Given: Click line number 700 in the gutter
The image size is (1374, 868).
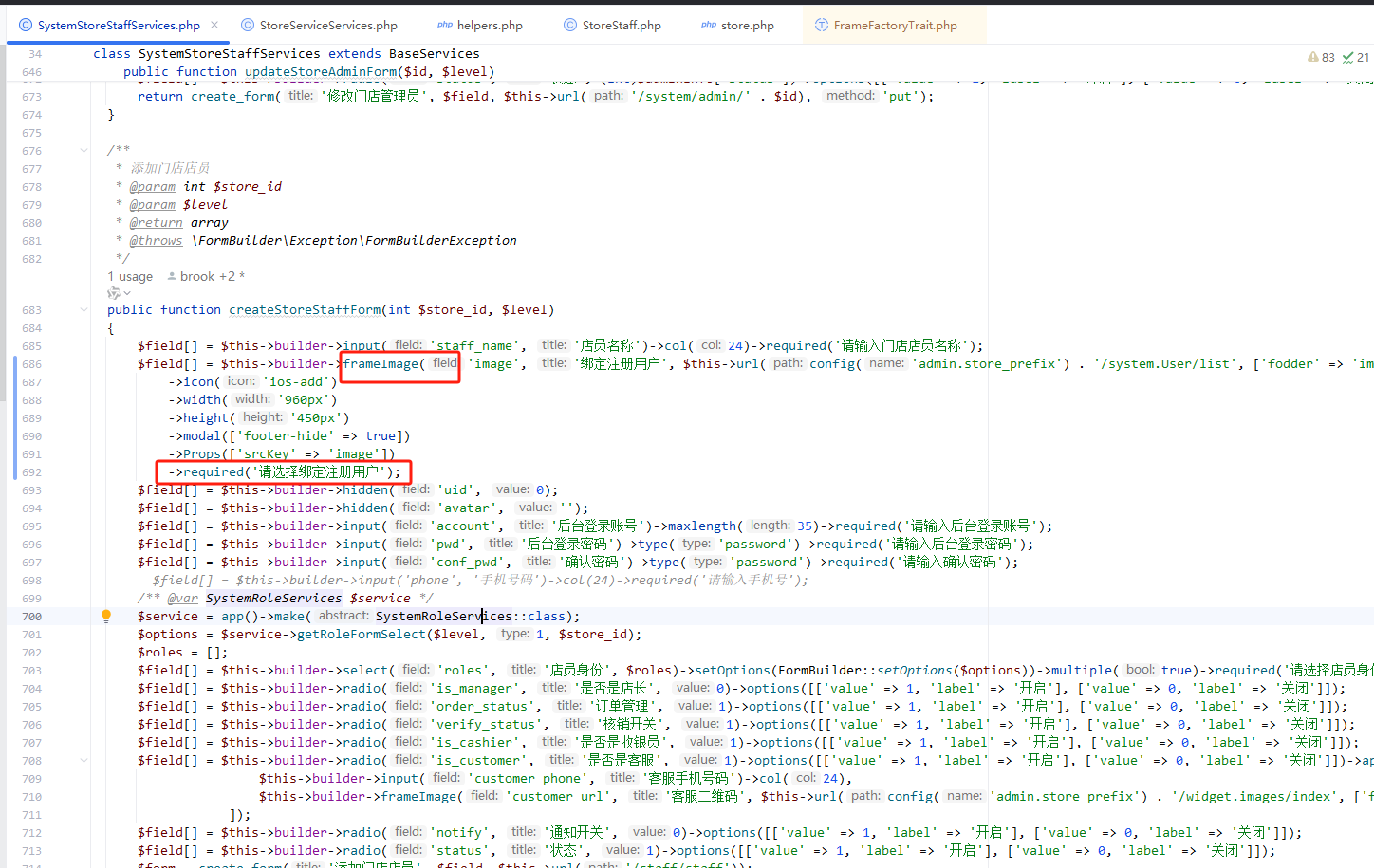Looking at the screenshot, I should (x=32, y=617).
